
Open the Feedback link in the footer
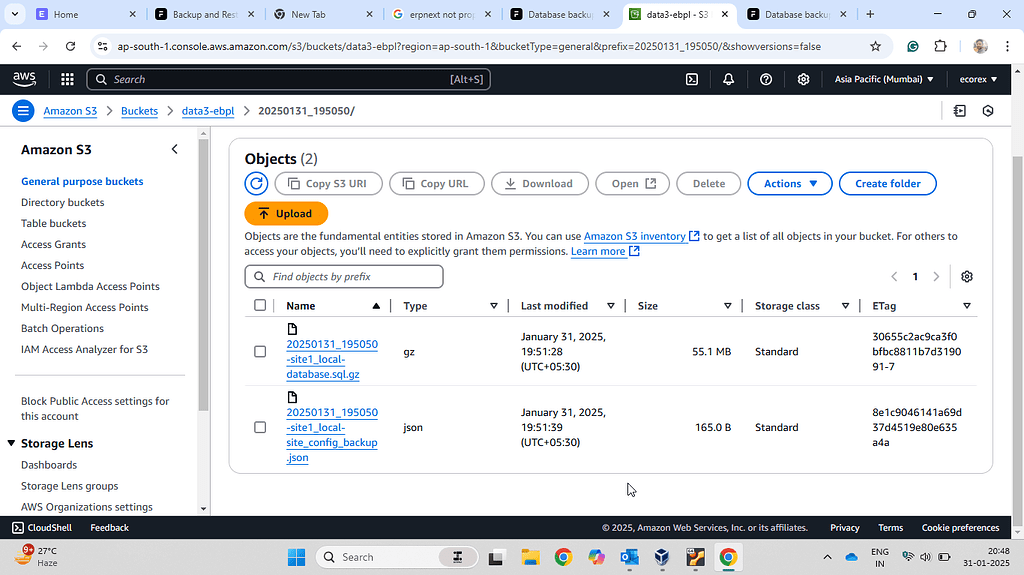110,527
